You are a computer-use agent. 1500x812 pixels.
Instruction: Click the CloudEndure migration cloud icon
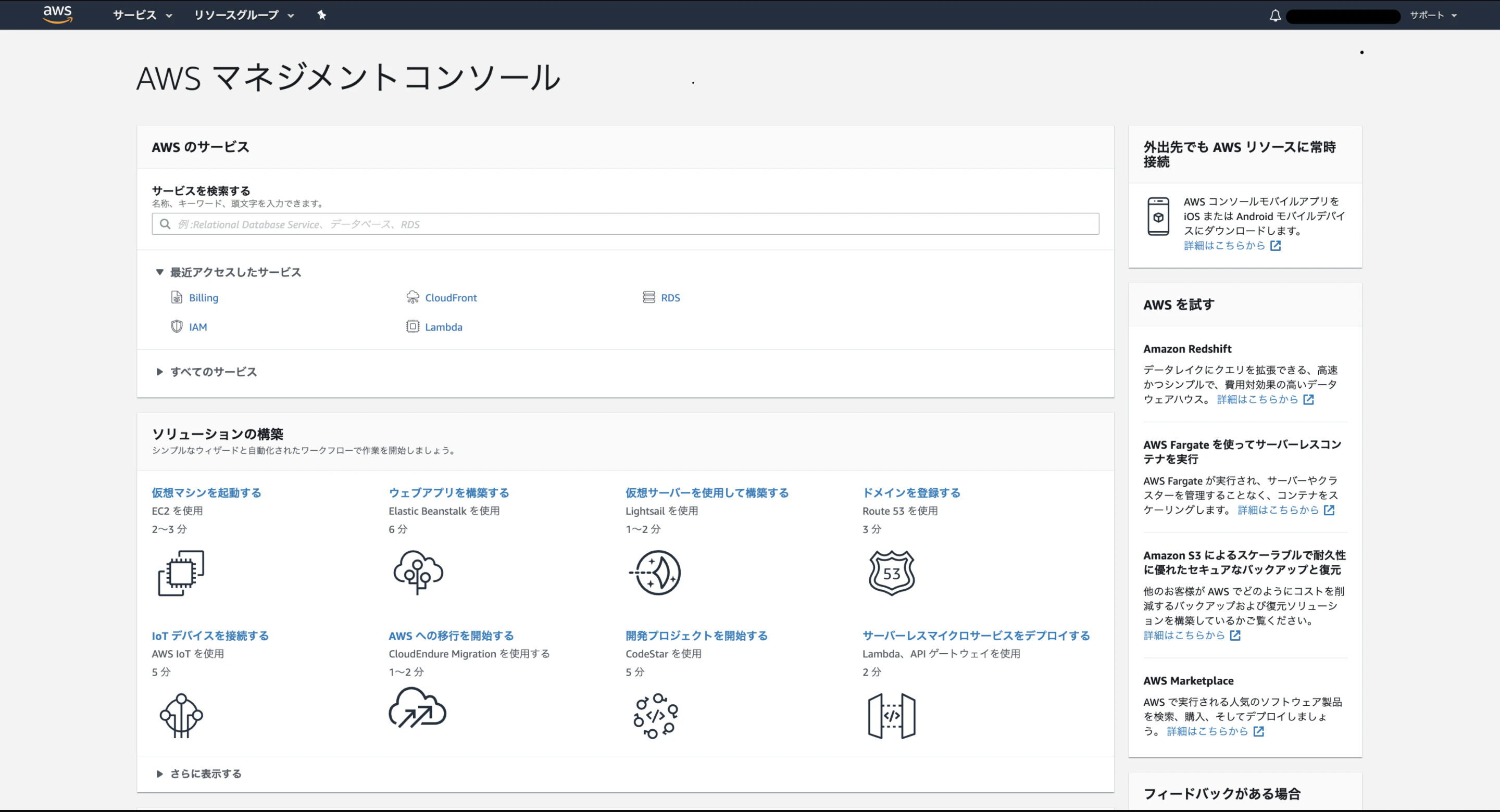point(418,708)
